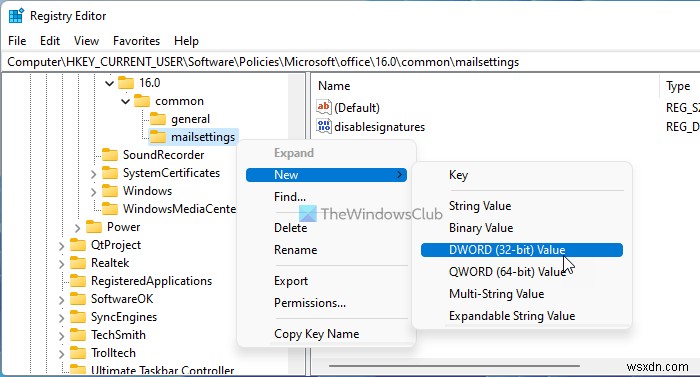Expand the Power key
This screenshot has width=700, height=377.
[x=77, y=228]
